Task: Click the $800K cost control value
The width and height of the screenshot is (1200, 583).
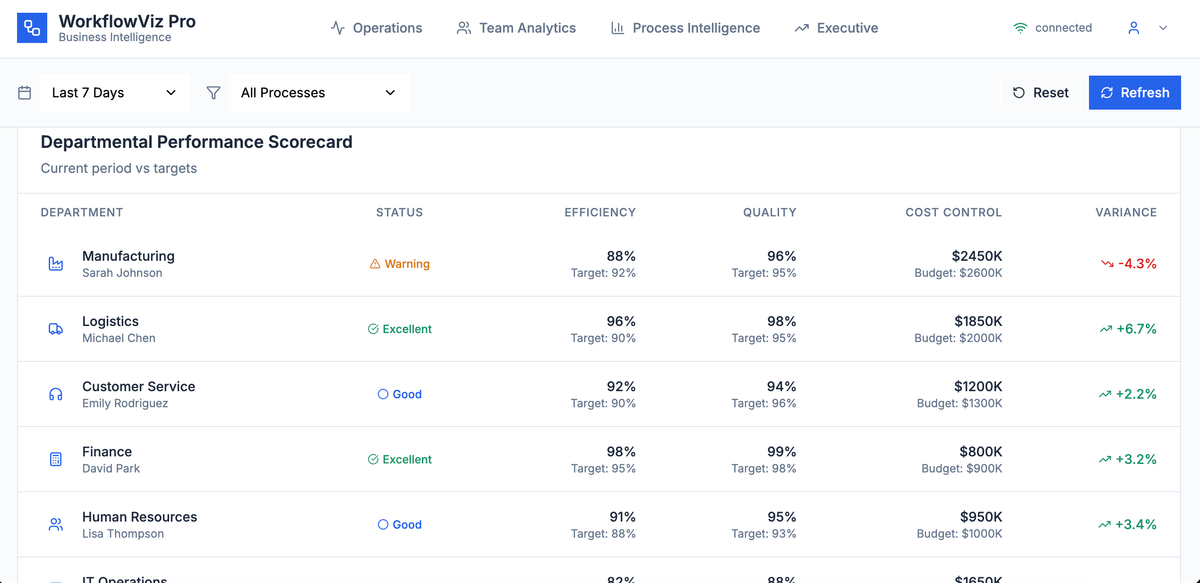Action: point(981,451)
